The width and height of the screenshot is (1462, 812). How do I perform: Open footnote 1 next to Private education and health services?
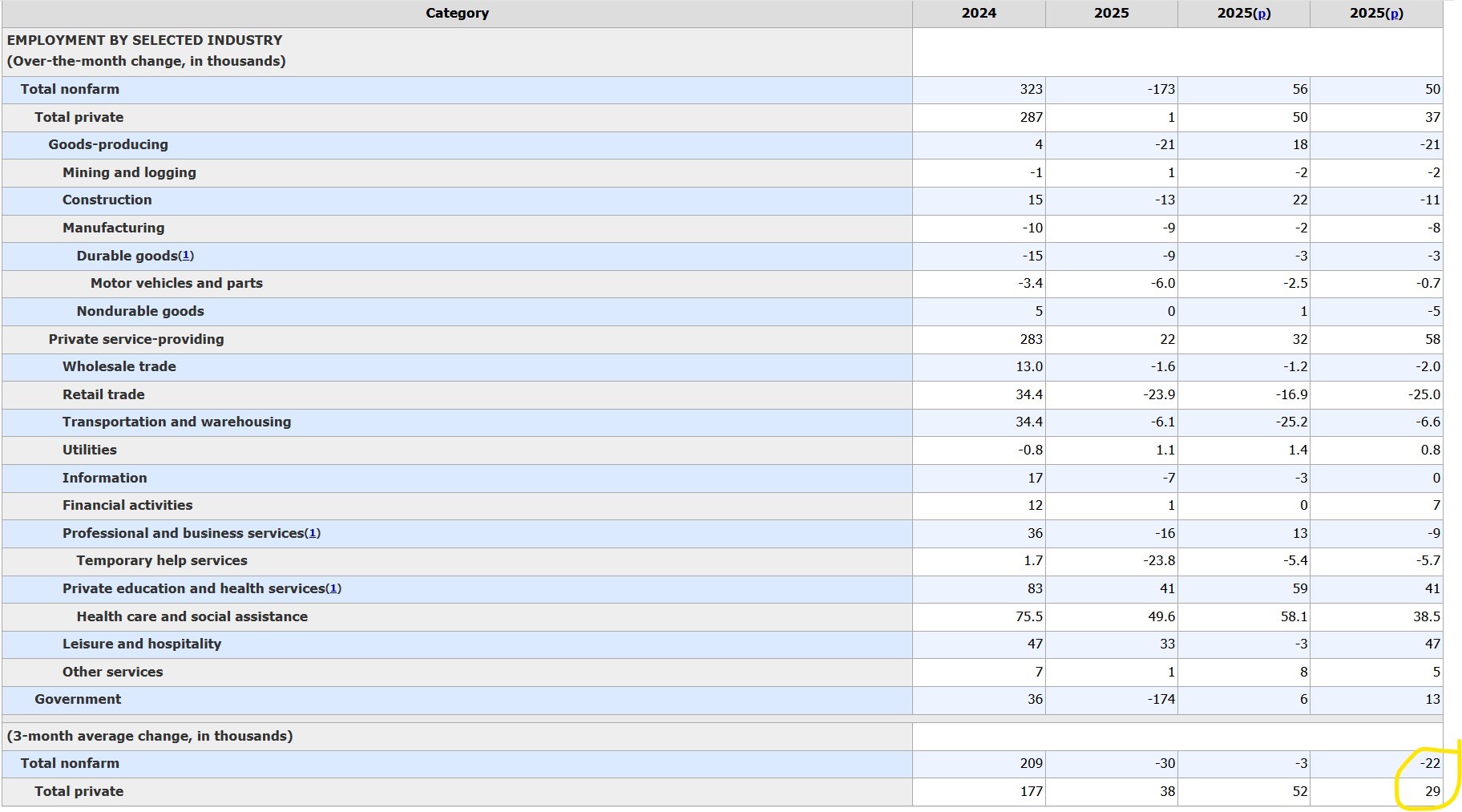(333, 588)
